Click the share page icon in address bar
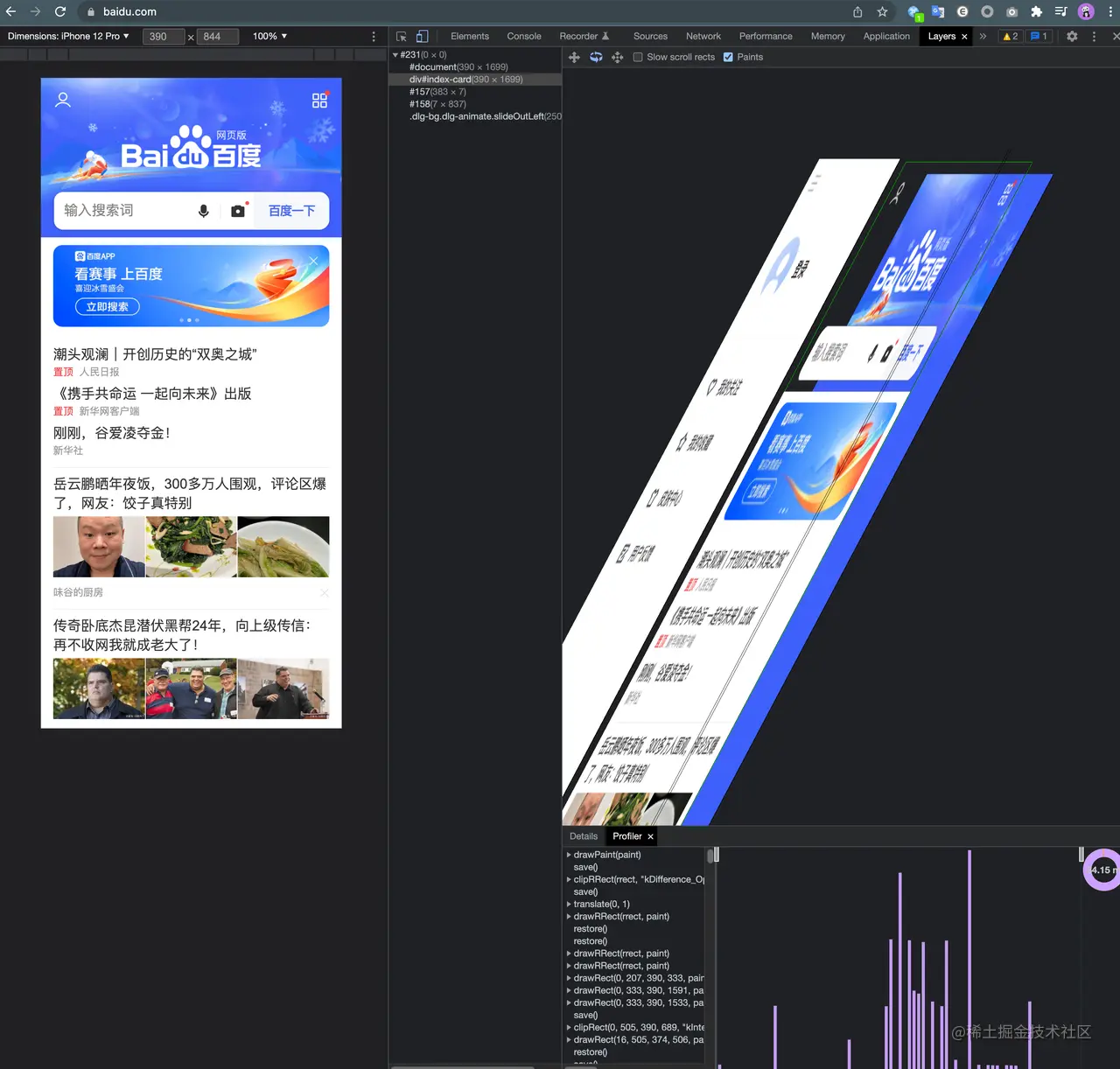This screenshot has height=1069, width=1120. [857, 12]
